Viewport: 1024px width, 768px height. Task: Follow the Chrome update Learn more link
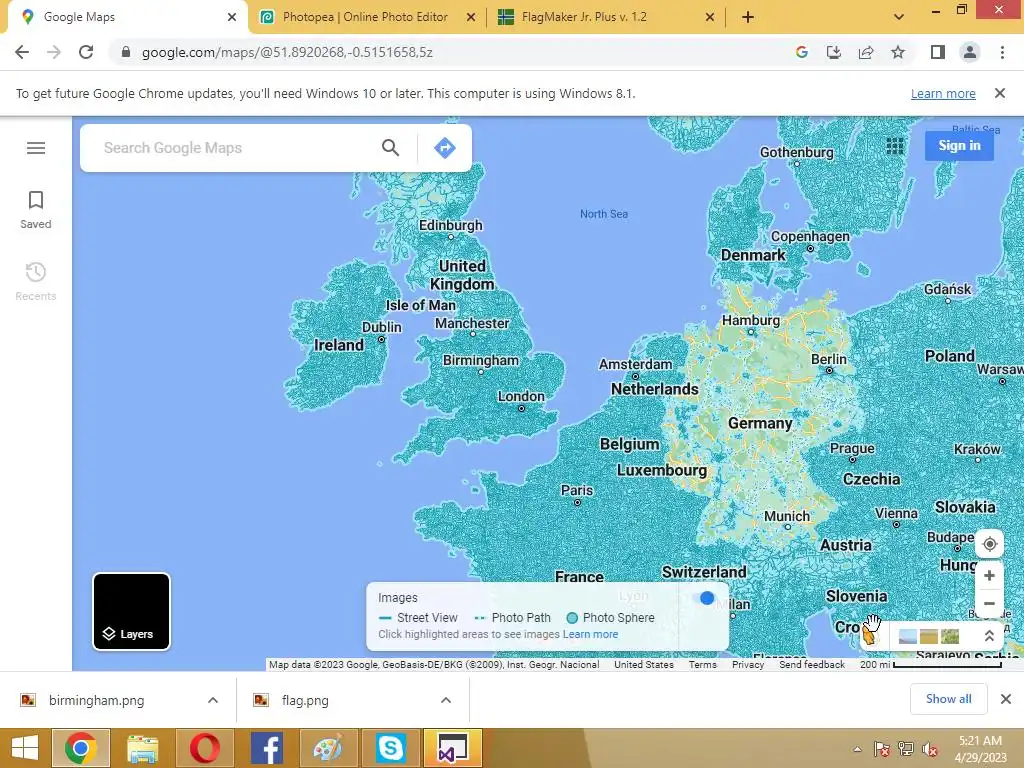943,93
